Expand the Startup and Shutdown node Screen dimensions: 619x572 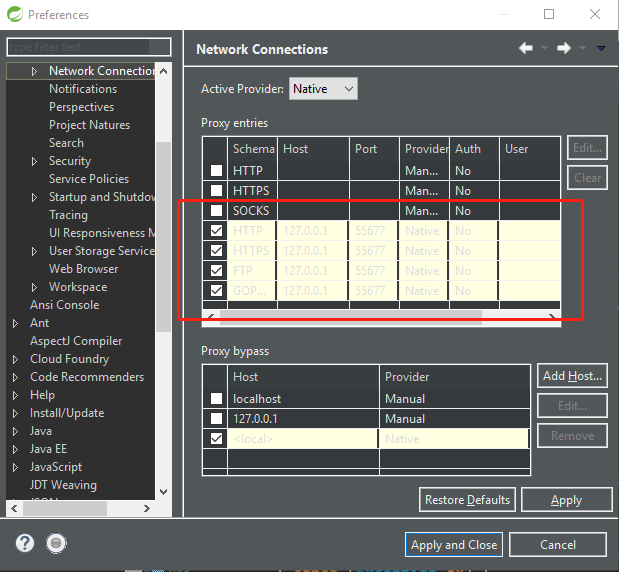(x=34, y=197)
